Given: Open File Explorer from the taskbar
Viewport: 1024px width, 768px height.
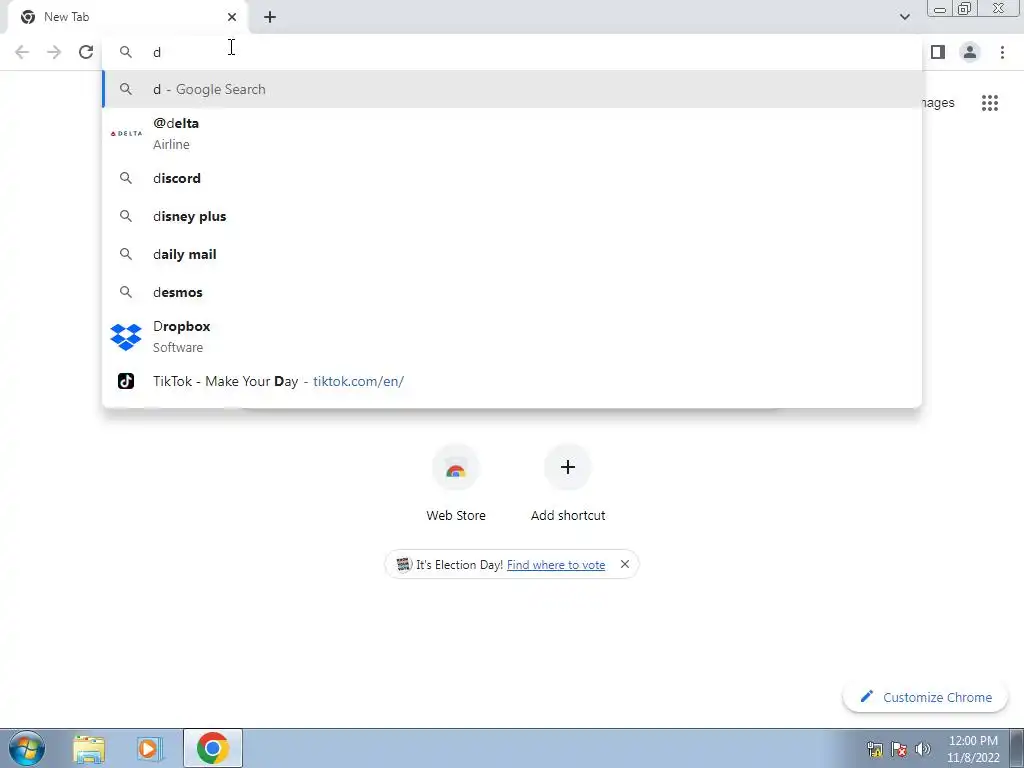Looking at the screenshot, I should tap(89, 749).
